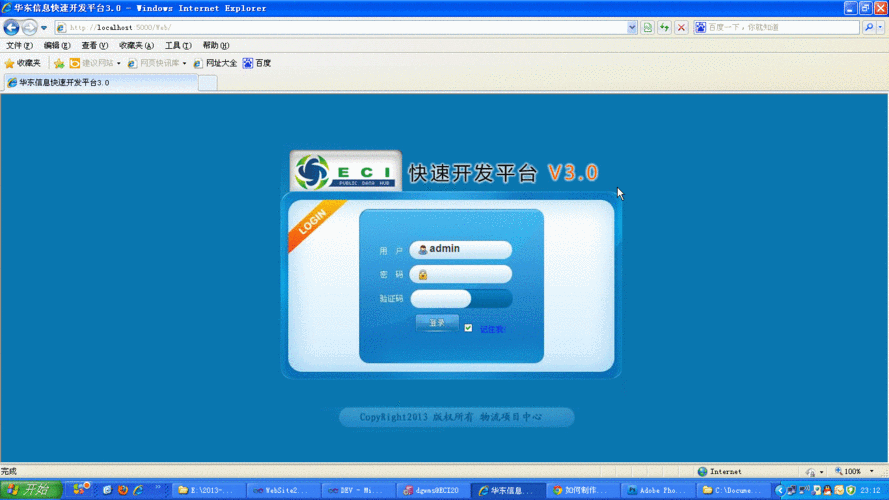
Task: Click the Windows 开始 Start button
Action: [31, 490]
